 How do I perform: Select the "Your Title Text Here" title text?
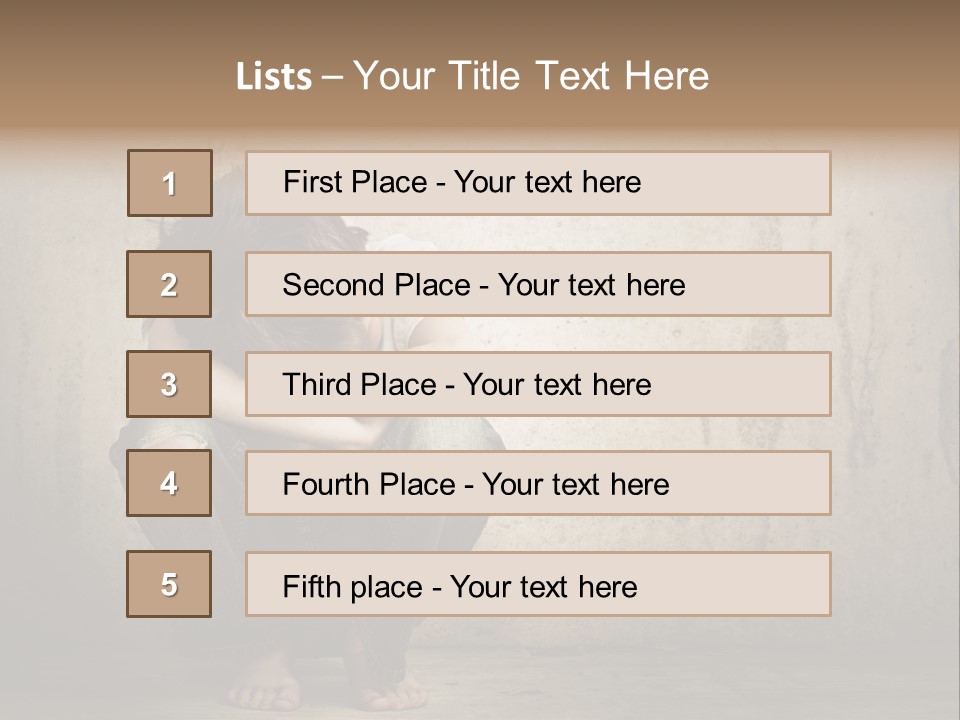point(531,76)
